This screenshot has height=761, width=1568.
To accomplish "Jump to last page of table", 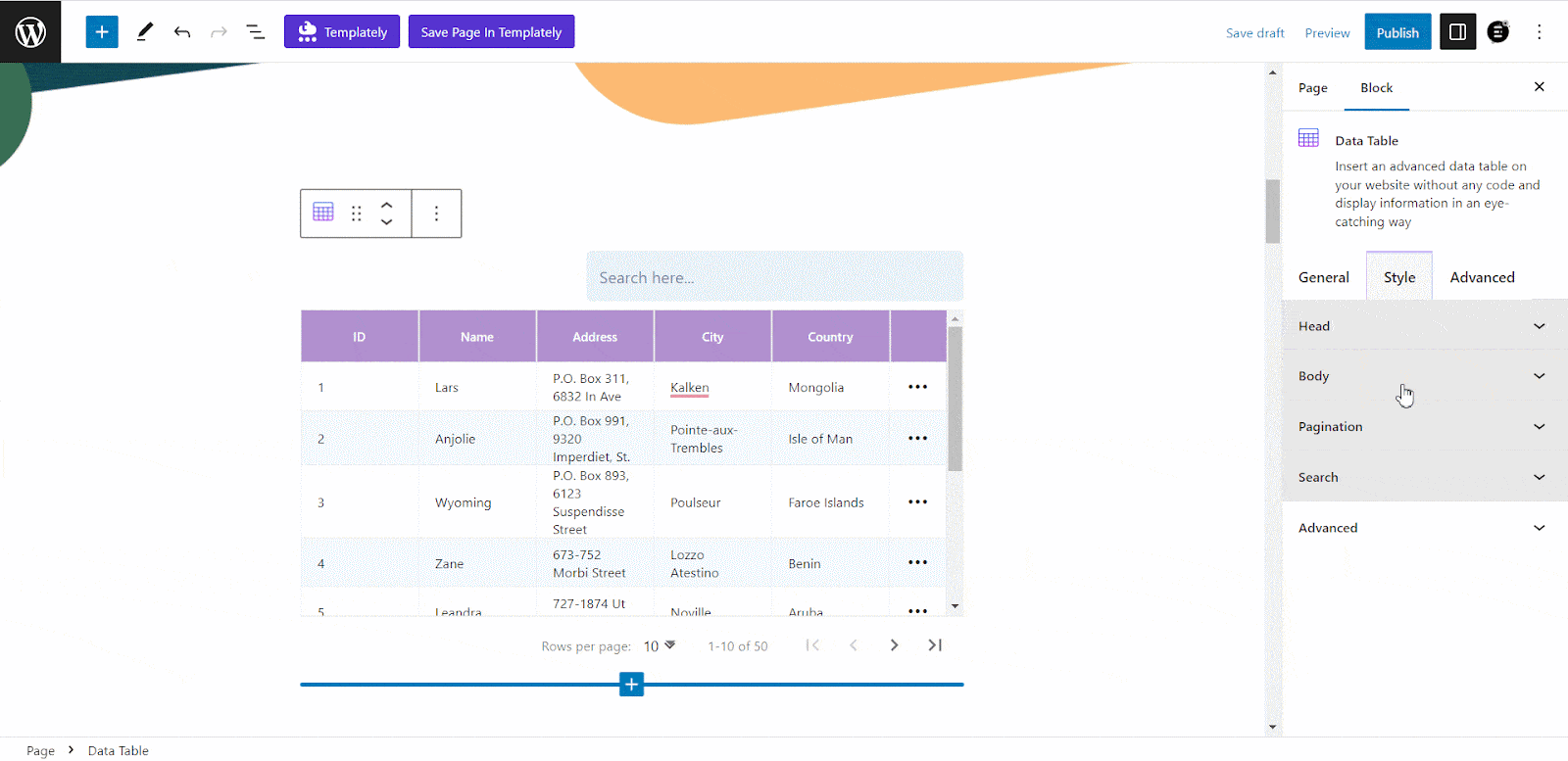I will tap(935, 645).
